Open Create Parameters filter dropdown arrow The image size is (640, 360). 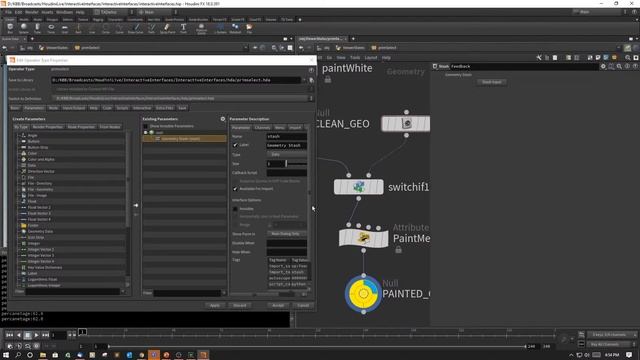point(123,291)
